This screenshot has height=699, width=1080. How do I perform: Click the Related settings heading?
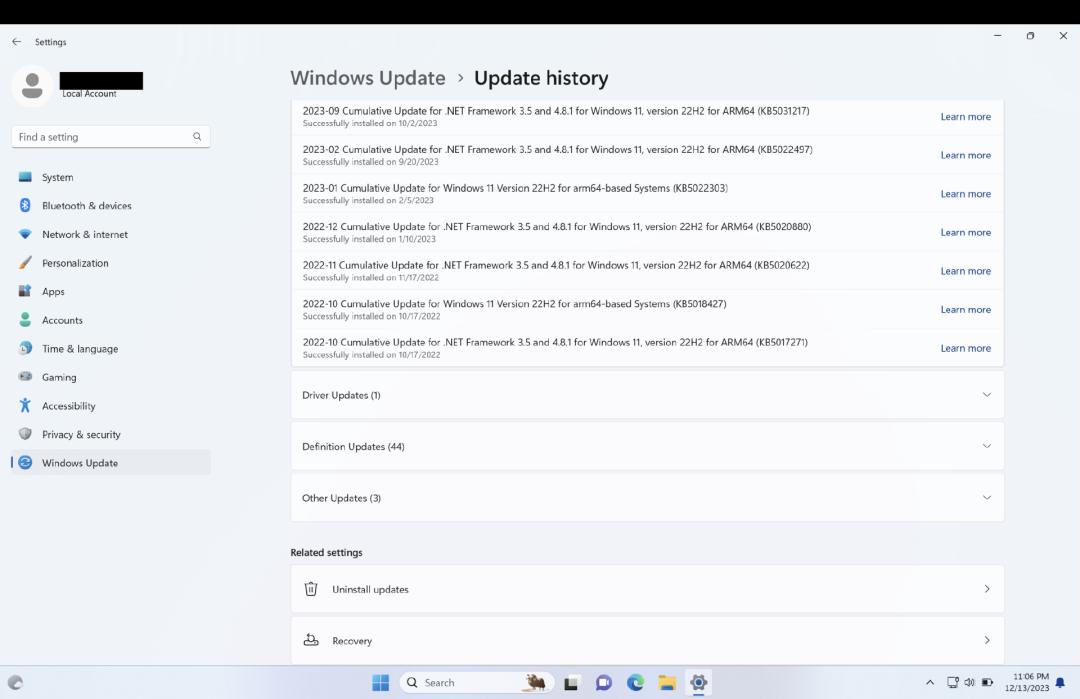coord(326,552)
